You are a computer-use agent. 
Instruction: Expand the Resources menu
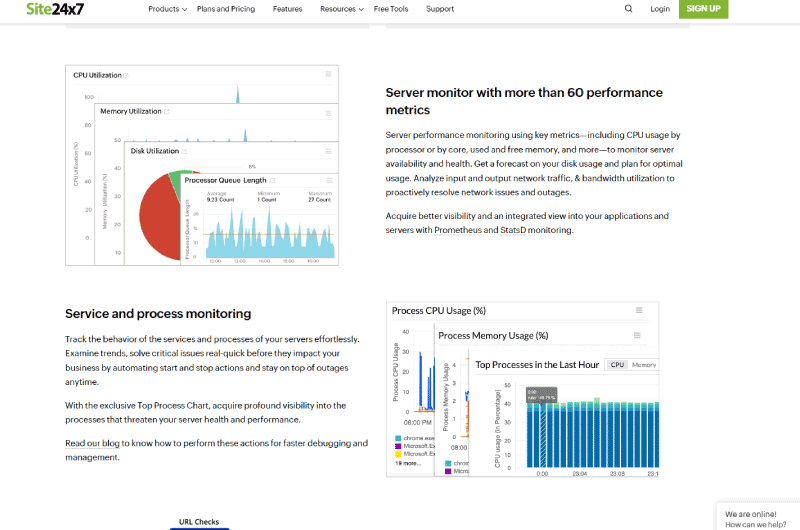341,9
